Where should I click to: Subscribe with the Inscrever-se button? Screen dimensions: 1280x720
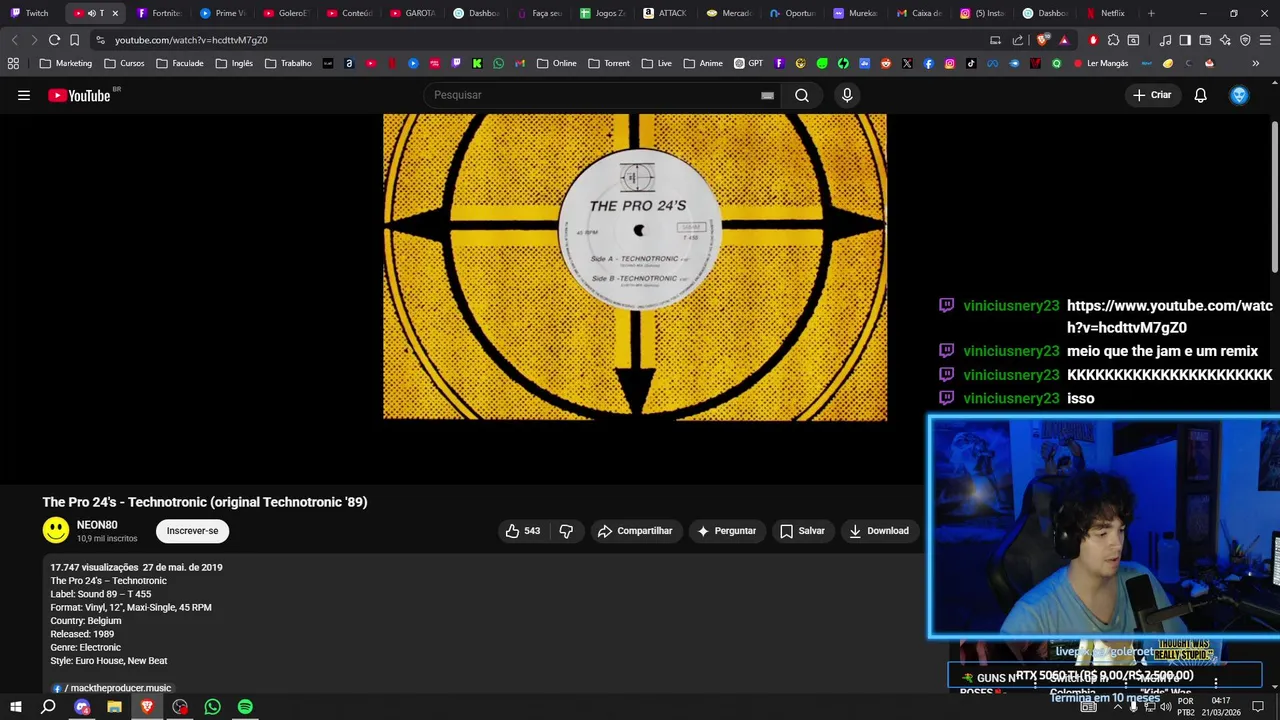coord(192,531)
